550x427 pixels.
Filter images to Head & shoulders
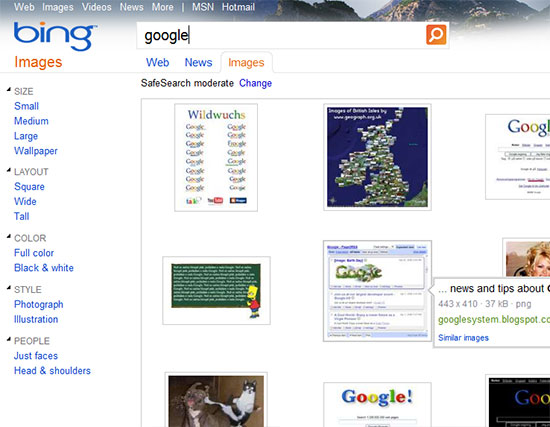coord(52,371)
